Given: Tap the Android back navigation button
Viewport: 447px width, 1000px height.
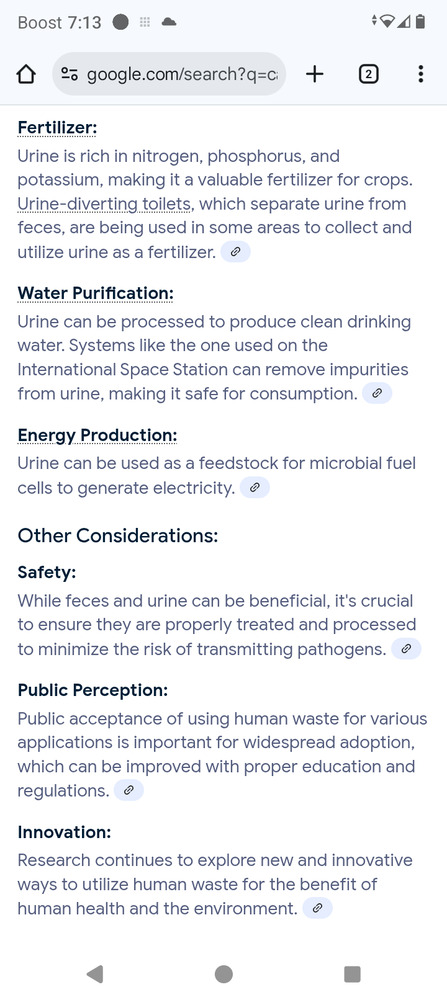Looking at the screenshot, I should [95, 974].
